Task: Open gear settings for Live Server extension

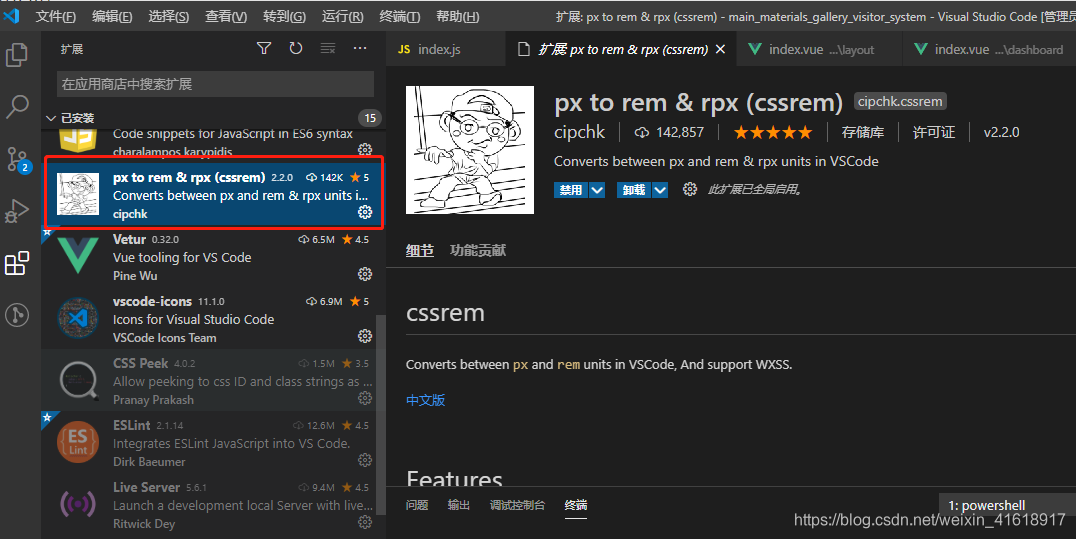Action: (x=365, y=522)
